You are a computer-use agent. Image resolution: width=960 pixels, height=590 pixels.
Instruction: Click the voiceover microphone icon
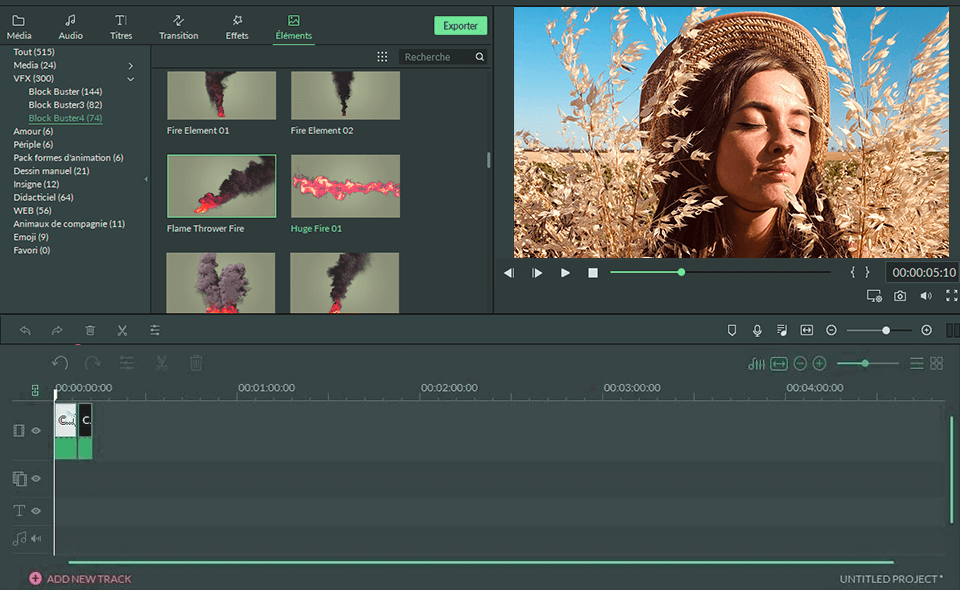click(758, 330)
